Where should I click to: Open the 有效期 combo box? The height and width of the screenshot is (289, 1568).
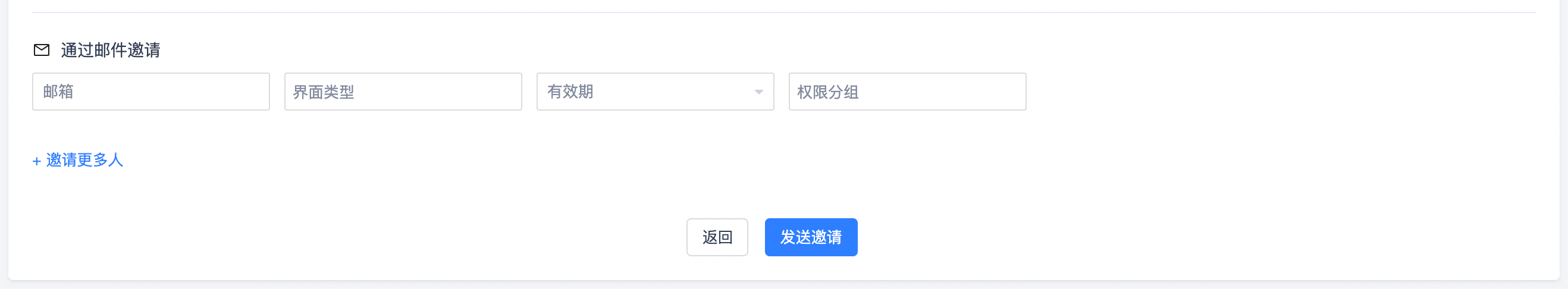pyautogui.click(x=654, y=92)
